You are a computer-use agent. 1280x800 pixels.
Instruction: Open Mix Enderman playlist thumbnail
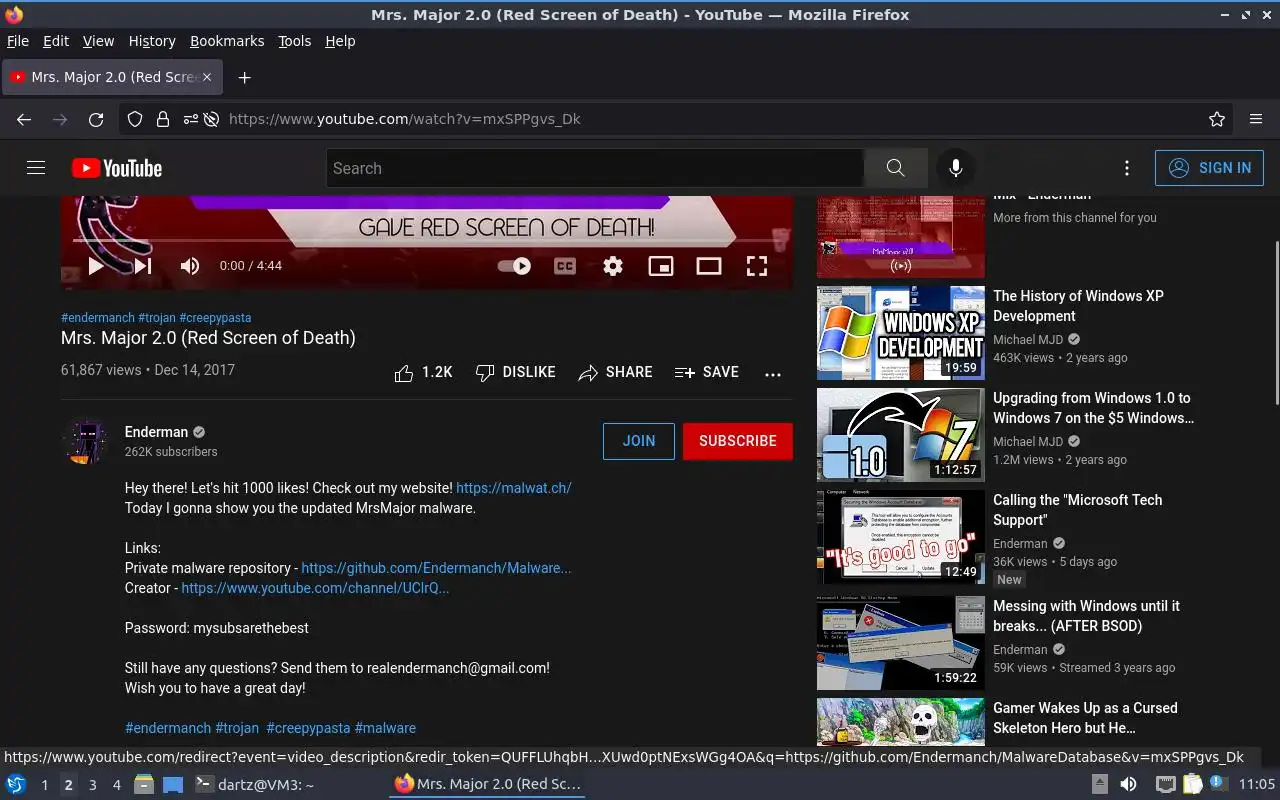point(901,238)
